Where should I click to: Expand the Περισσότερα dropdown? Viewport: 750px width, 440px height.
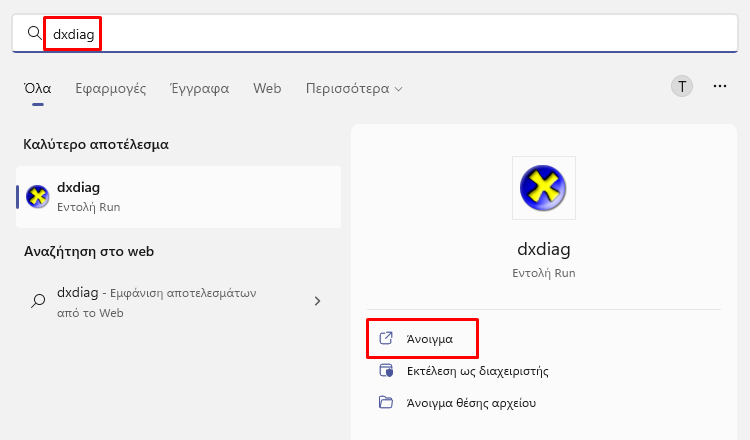354,88
